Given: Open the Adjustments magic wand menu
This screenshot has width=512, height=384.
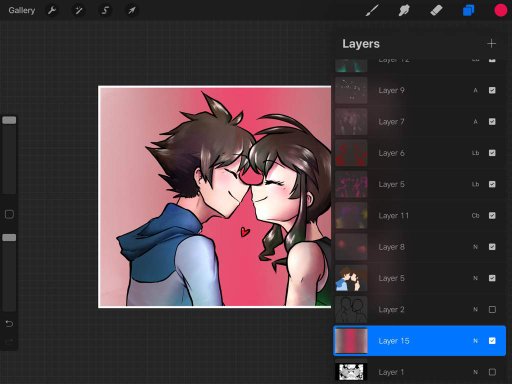Looking at the screenshot, I should click(x=79, y=10).
